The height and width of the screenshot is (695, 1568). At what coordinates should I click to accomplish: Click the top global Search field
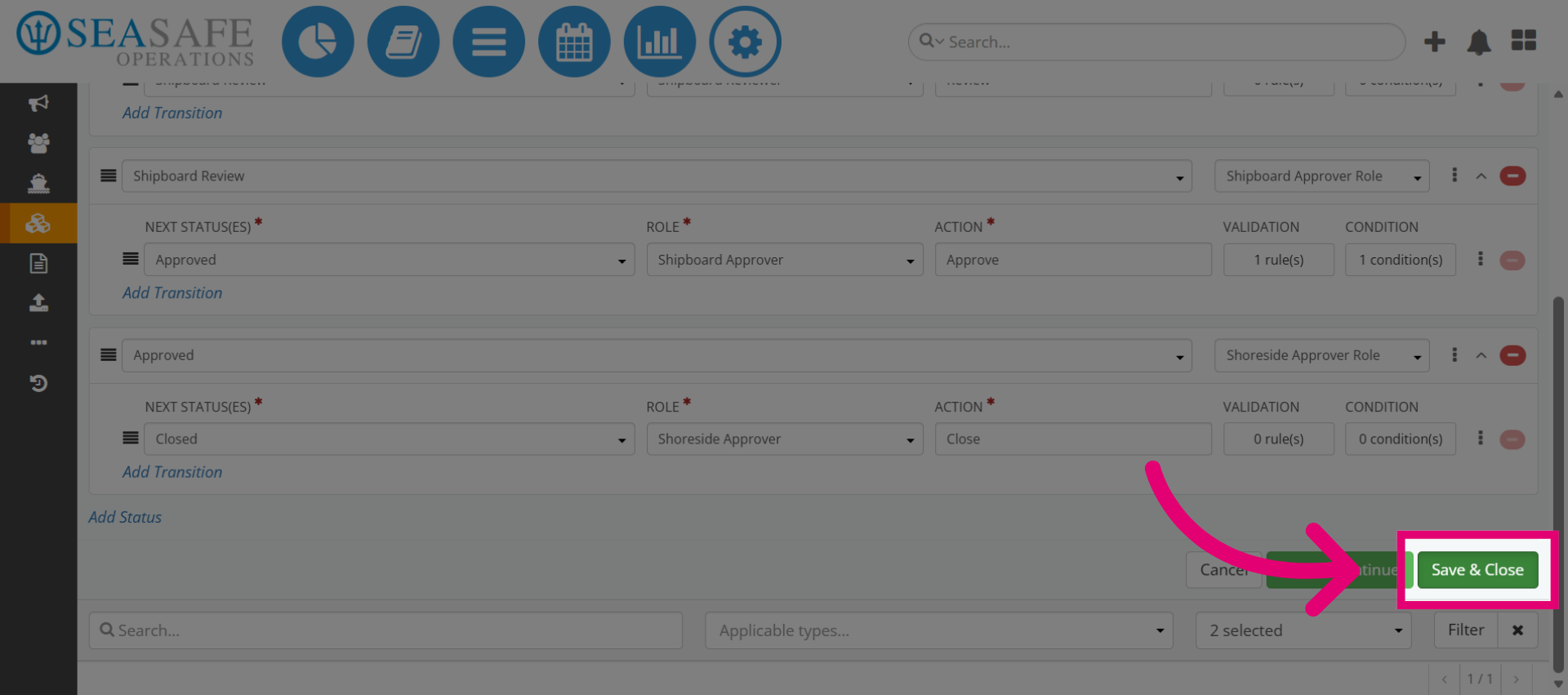(1156, 42)
